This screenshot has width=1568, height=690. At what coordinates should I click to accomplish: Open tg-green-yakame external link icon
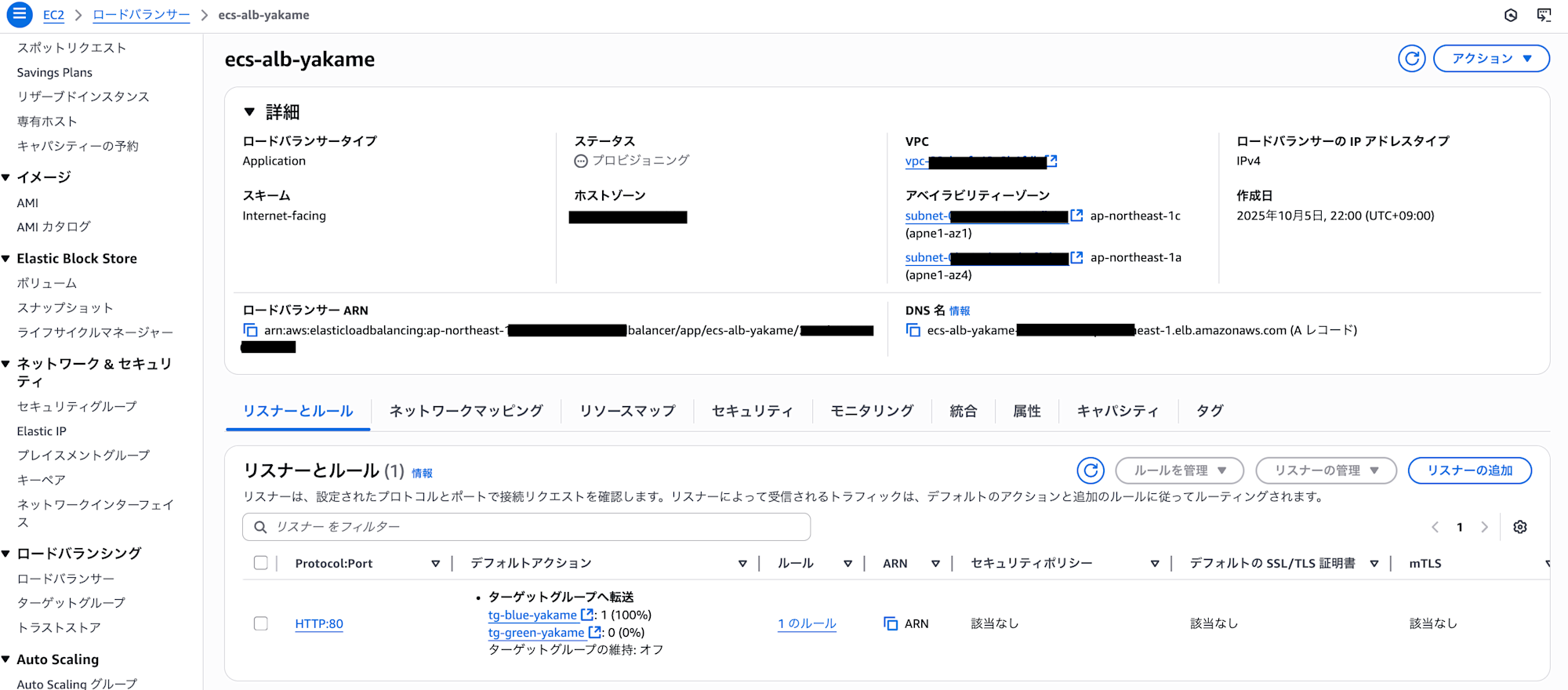pyautogui.click(x=594, y=632)
